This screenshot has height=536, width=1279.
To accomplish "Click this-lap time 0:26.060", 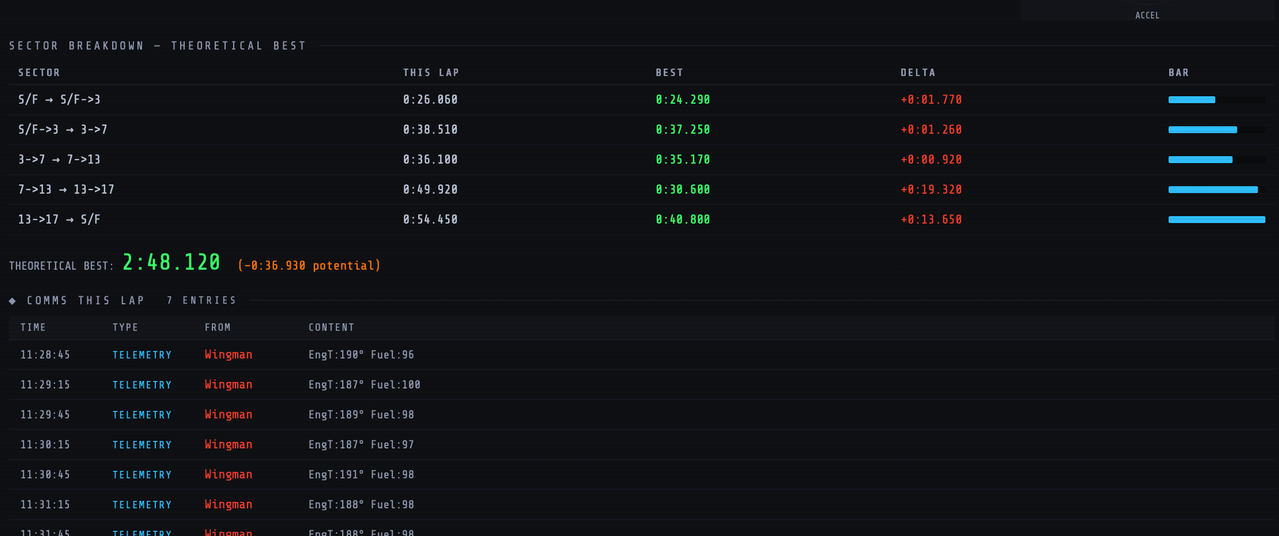I will (430, 100).
